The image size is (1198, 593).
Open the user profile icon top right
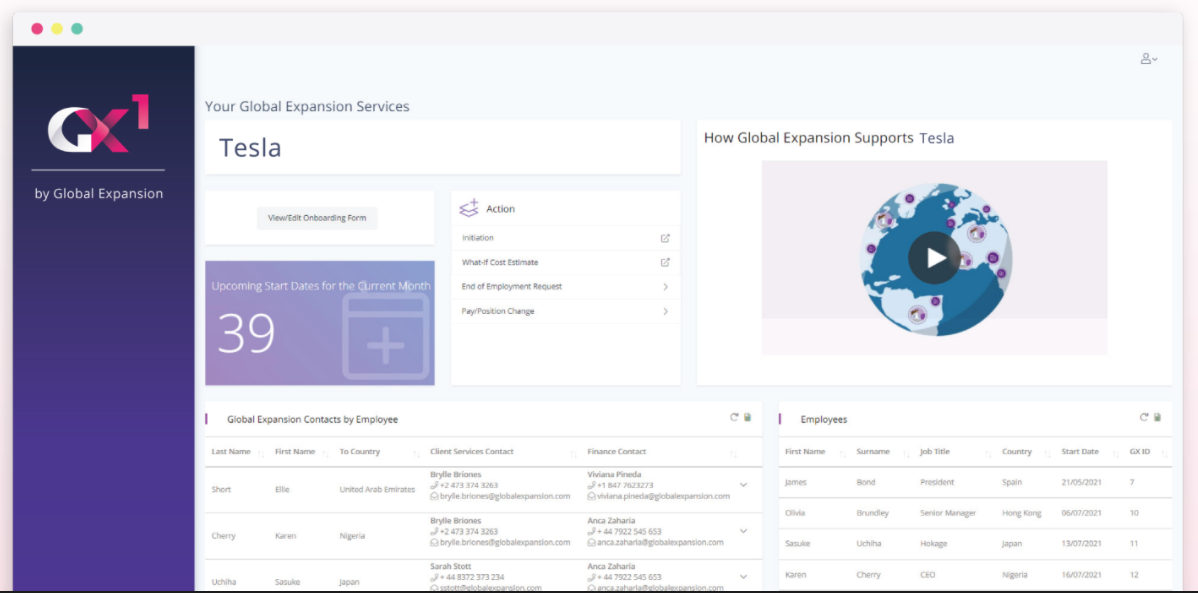[1148, 58]
